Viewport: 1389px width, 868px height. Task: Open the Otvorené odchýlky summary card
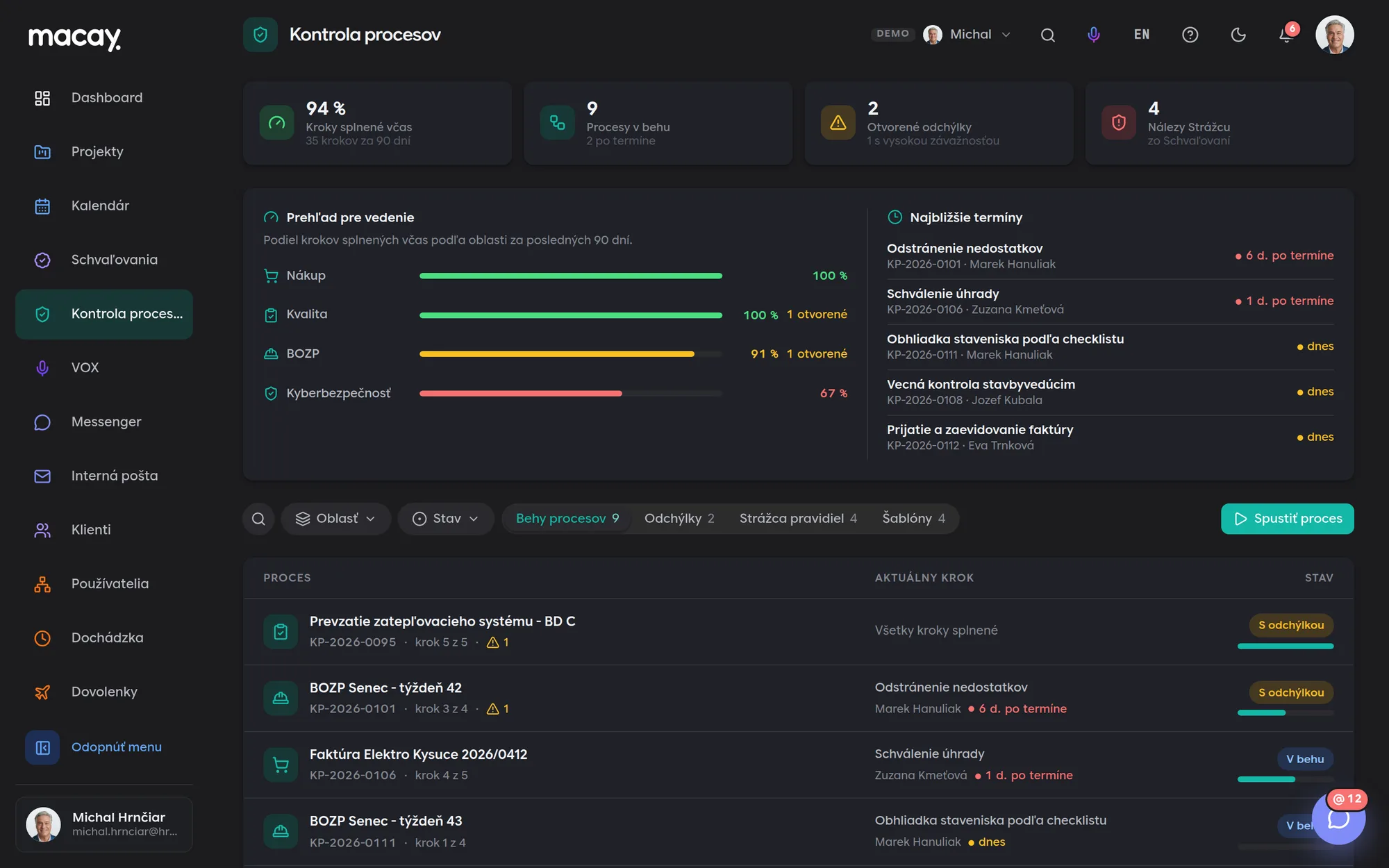click(939, 124)
